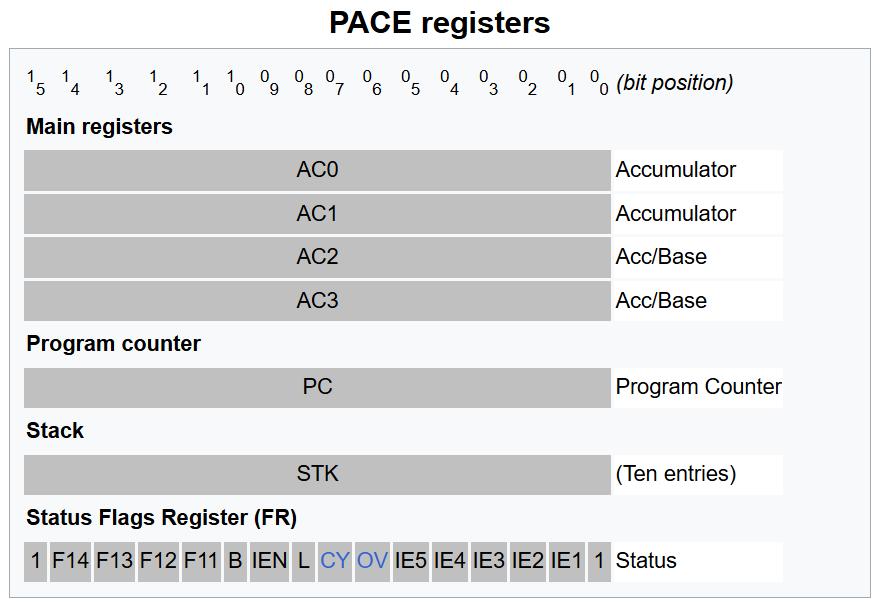882x610 pixels.
Task: Select the IE5 status bit cell
Action: click(x=410, y=561)
